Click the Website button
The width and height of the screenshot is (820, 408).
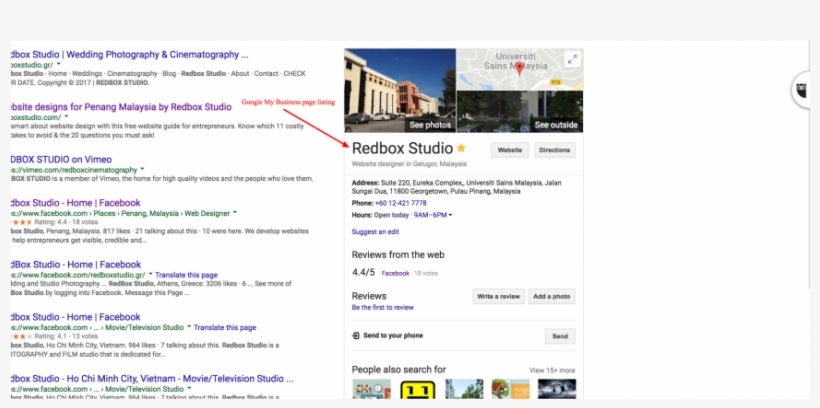coord(510,150)
